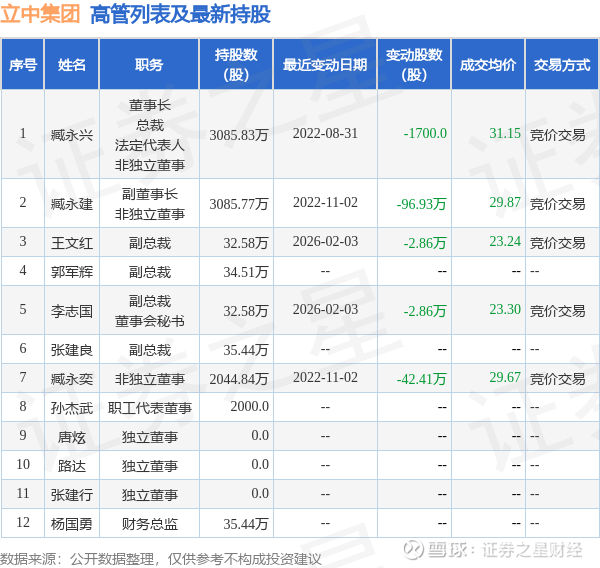
Task: Click the name 张建良
Action: 72,350
